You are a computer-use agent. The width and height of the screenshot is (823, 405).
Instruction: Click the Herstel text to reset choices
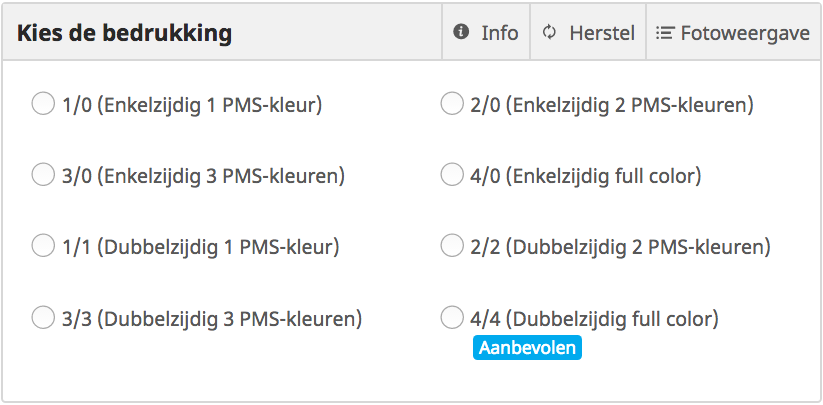pos(602,33)
